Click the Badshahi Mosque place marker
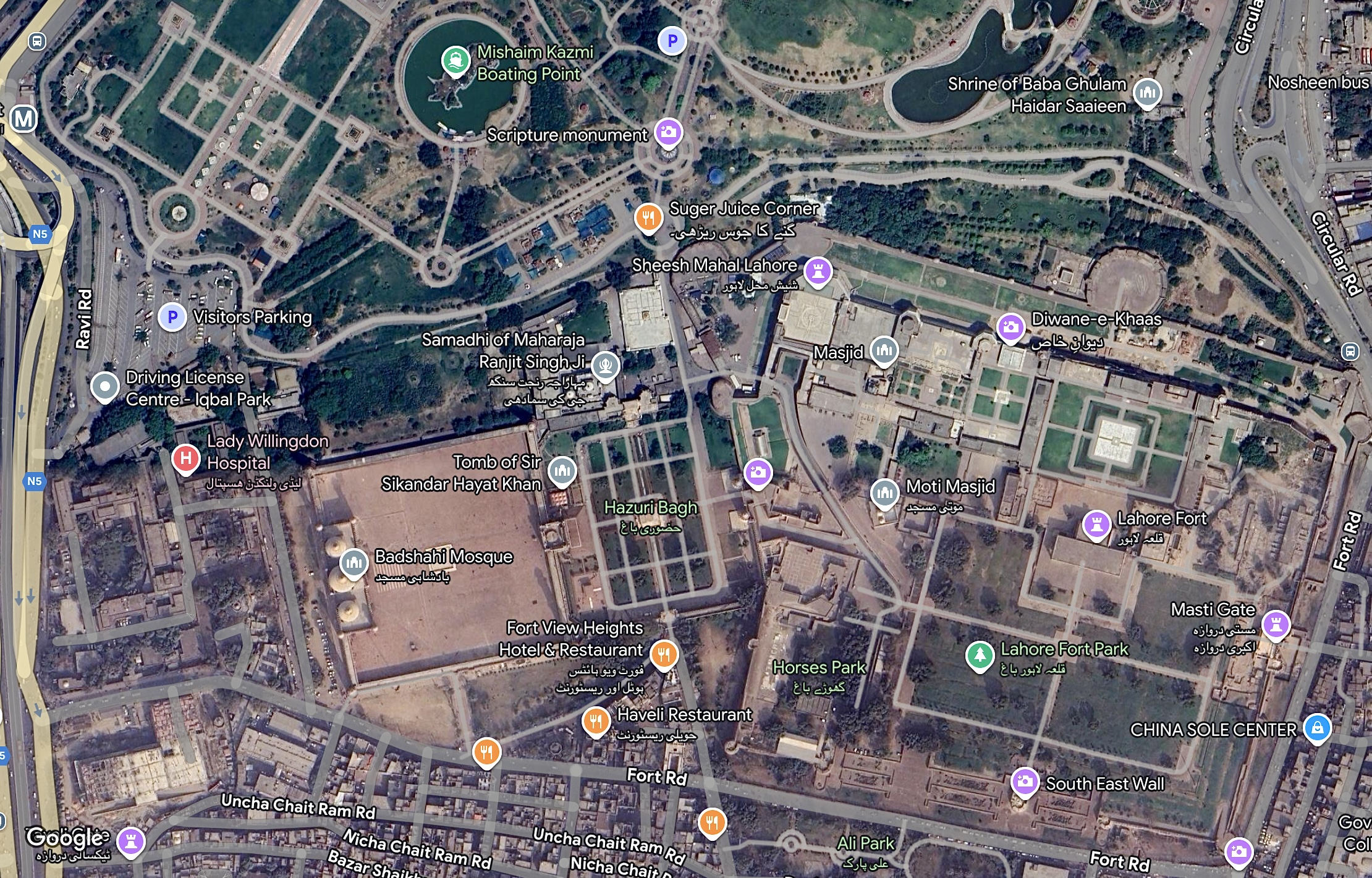This screenshot has height=878, width=1372. 354,563
